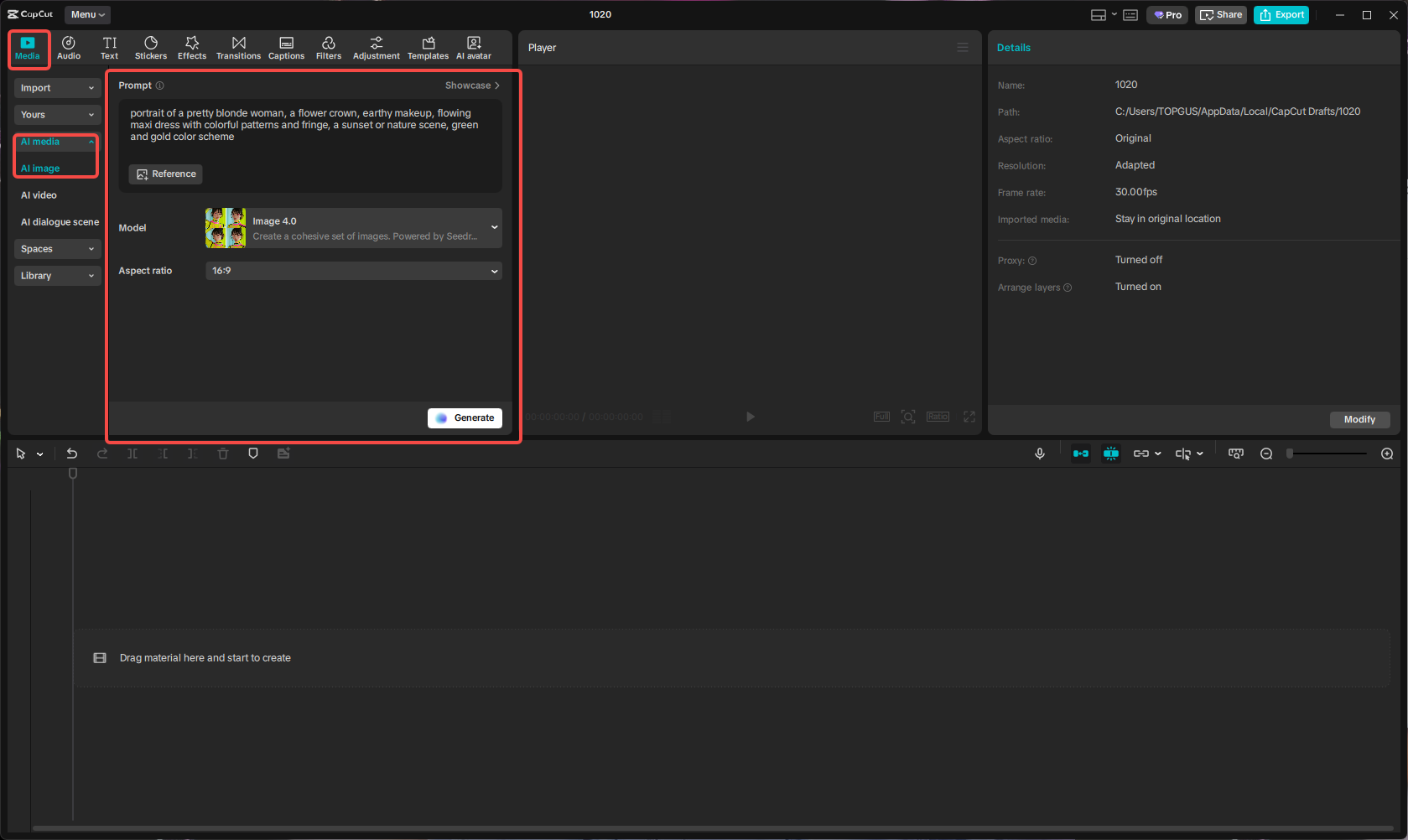Open the Templates panel icon
This screenshot has width=1408, height=840.
click(x=428, y=48)
